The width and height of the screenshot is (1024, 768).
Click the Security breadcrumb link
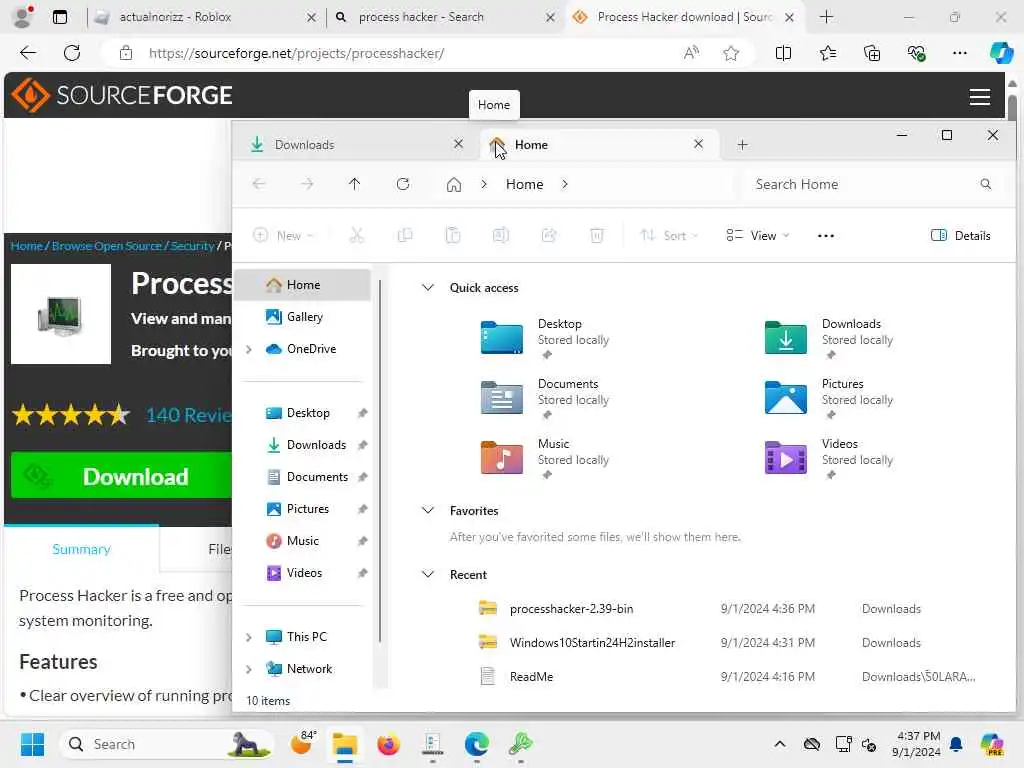tap(192, 246)
